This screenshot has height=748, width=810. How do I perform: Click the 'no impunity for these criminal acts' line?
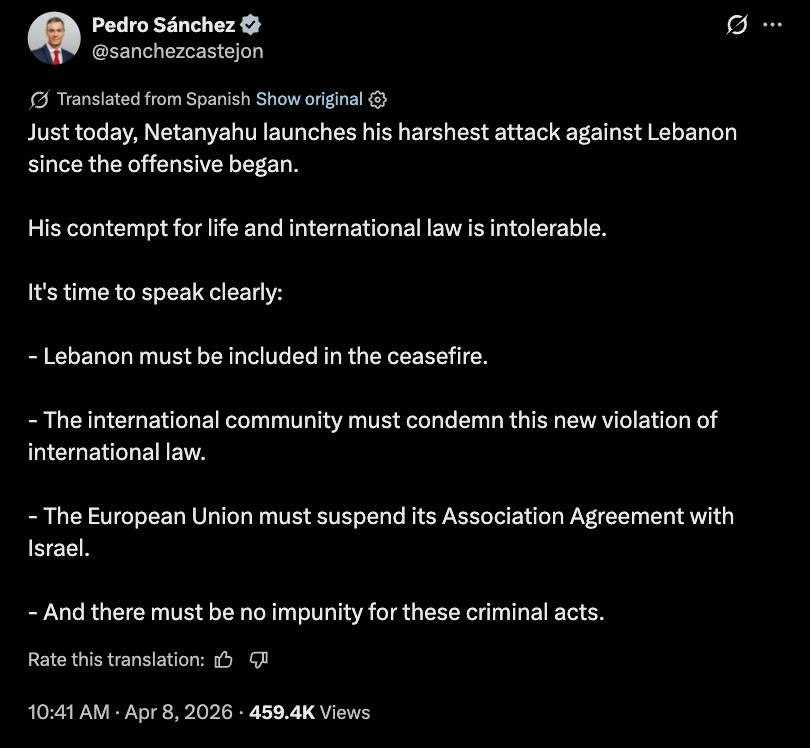(316, 612)
